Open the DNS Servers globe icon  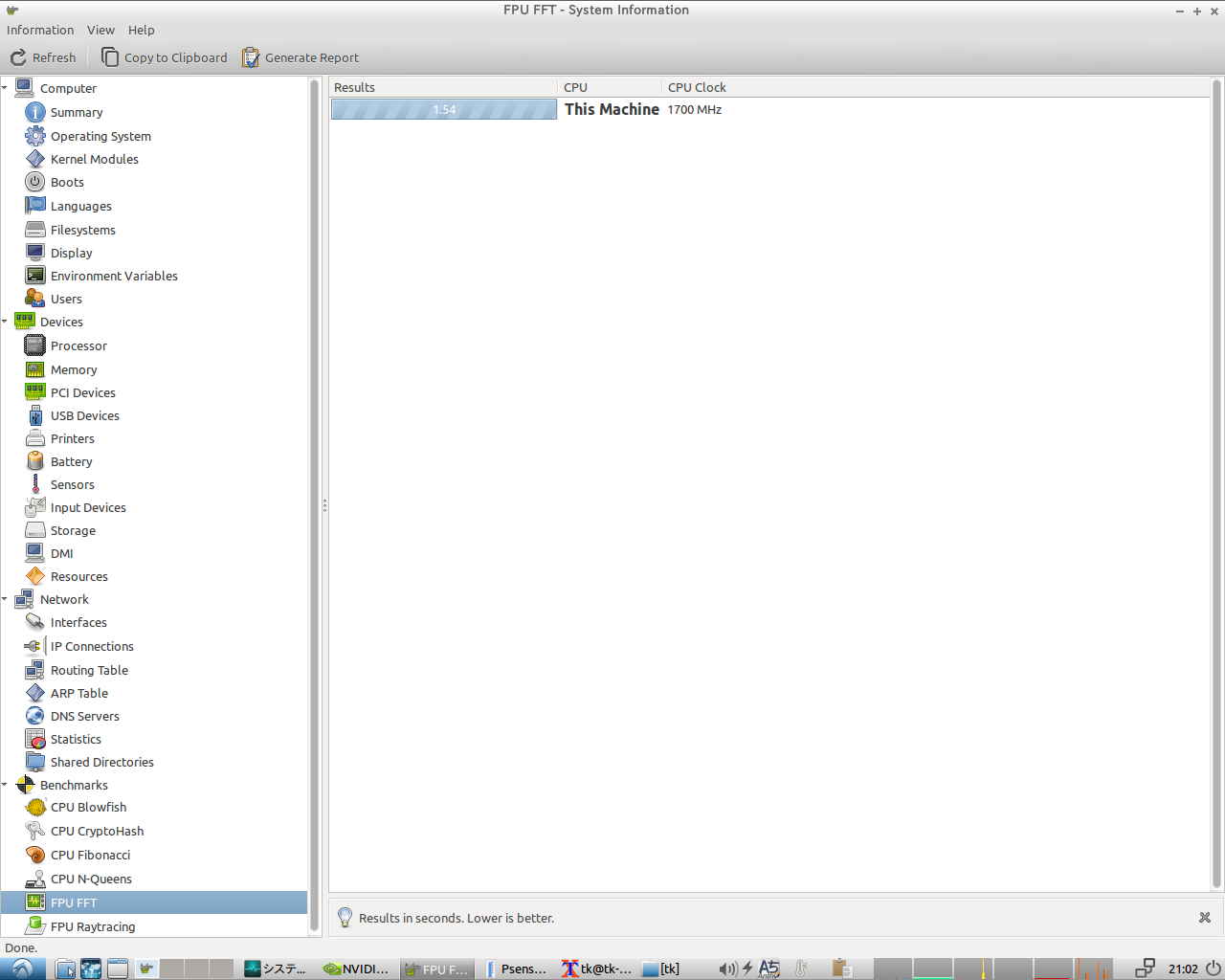click(x=35, y=716)
